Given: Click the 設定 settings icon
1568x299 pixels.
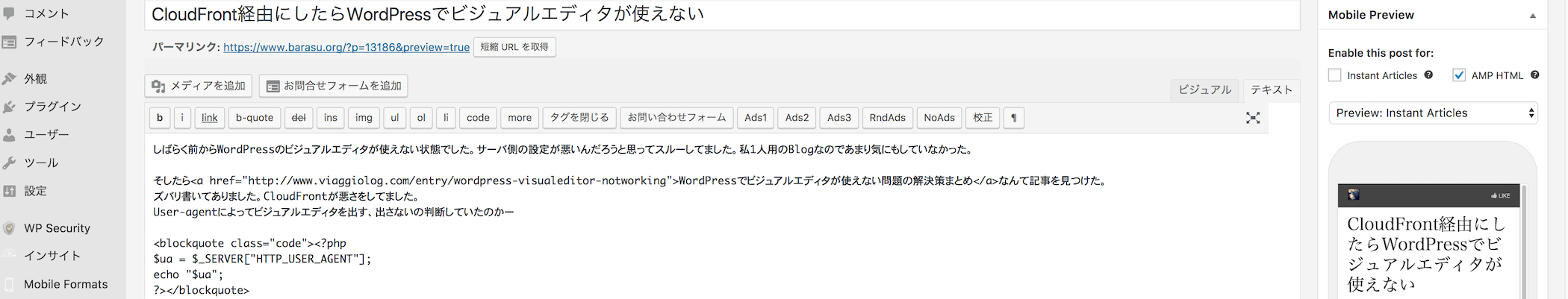Looking at the screenshot, I should coord(9,191).
